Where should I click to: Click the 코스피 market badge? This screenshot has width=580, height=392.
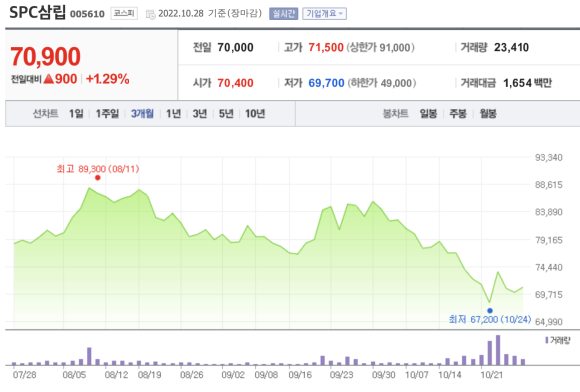[124, 14]
